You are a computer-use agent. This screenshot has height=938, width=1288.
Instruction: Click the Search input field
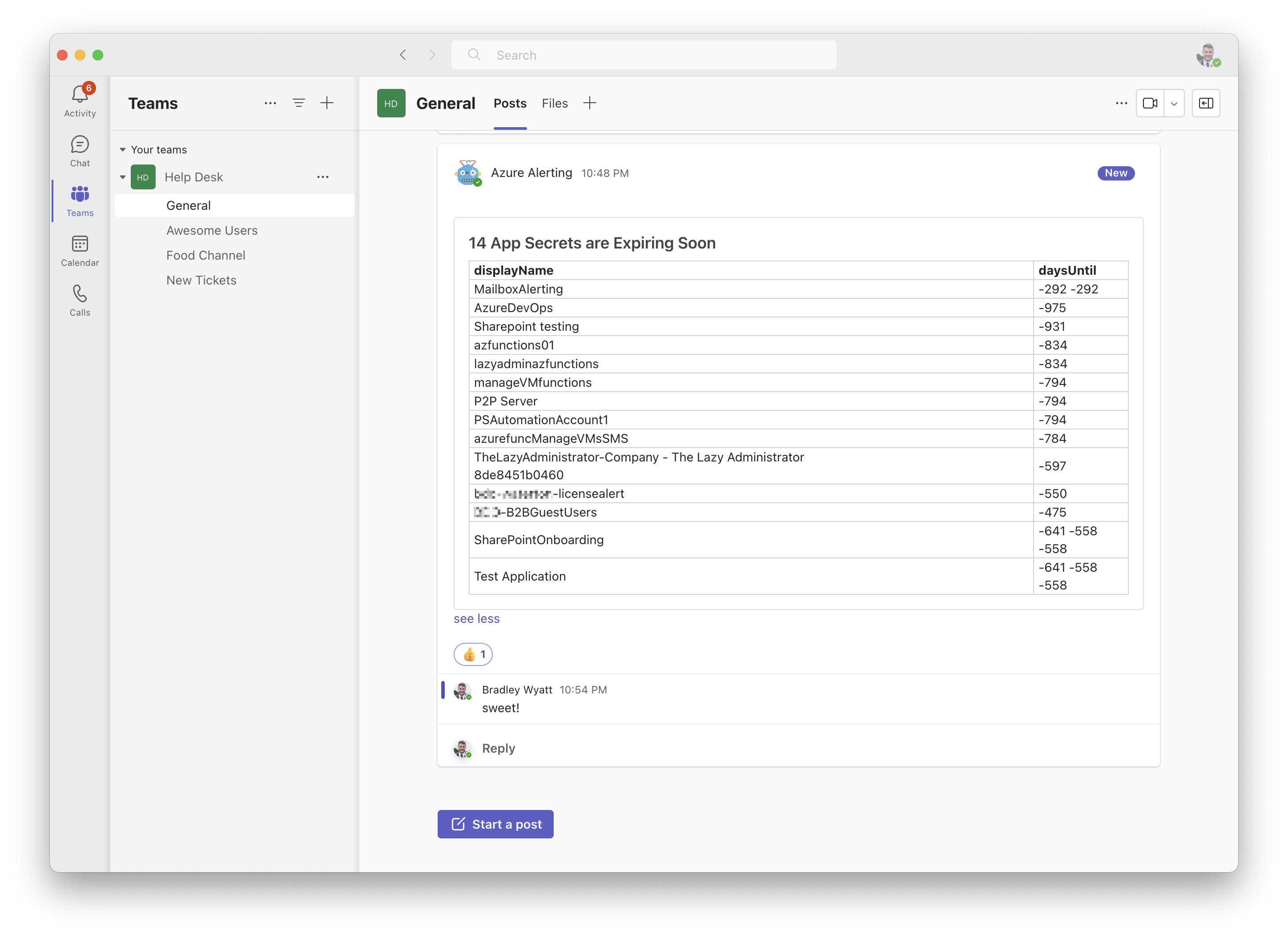[644, 55]
